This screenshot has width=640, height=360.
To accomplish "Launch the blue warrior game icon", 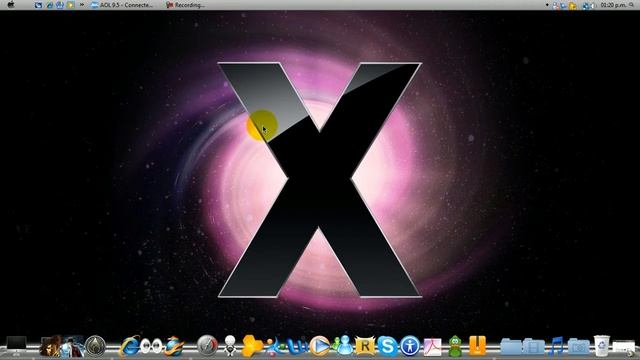I will (73, 346).
